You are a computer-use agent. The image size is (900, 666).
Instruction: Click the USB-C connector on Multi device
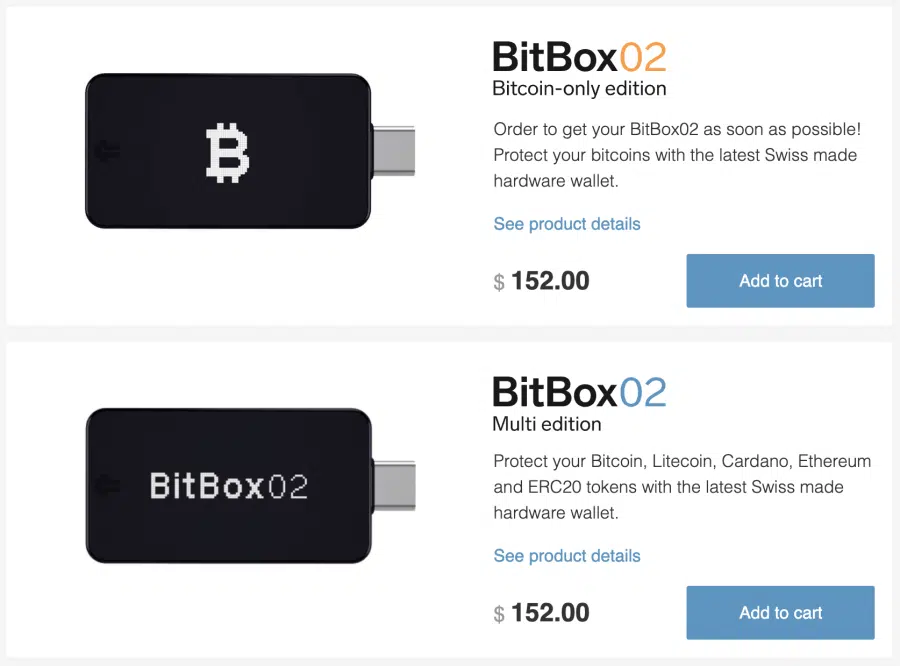(394, 486)
